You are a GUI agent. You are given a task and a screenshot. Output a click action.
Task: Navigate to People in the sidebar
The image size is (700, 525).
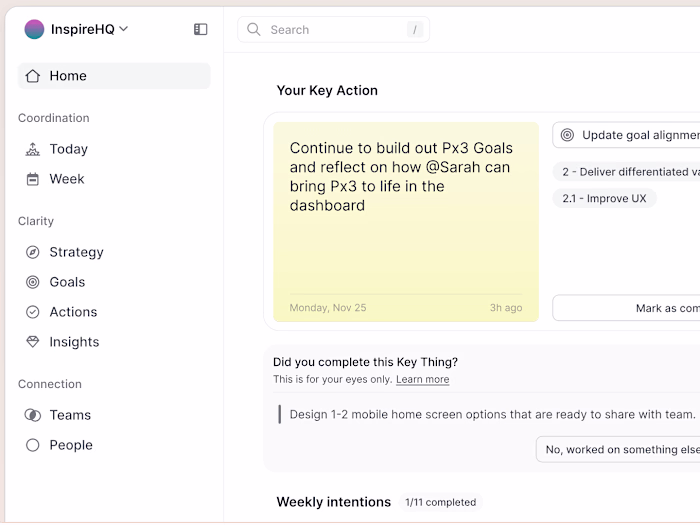pos(70,445)
